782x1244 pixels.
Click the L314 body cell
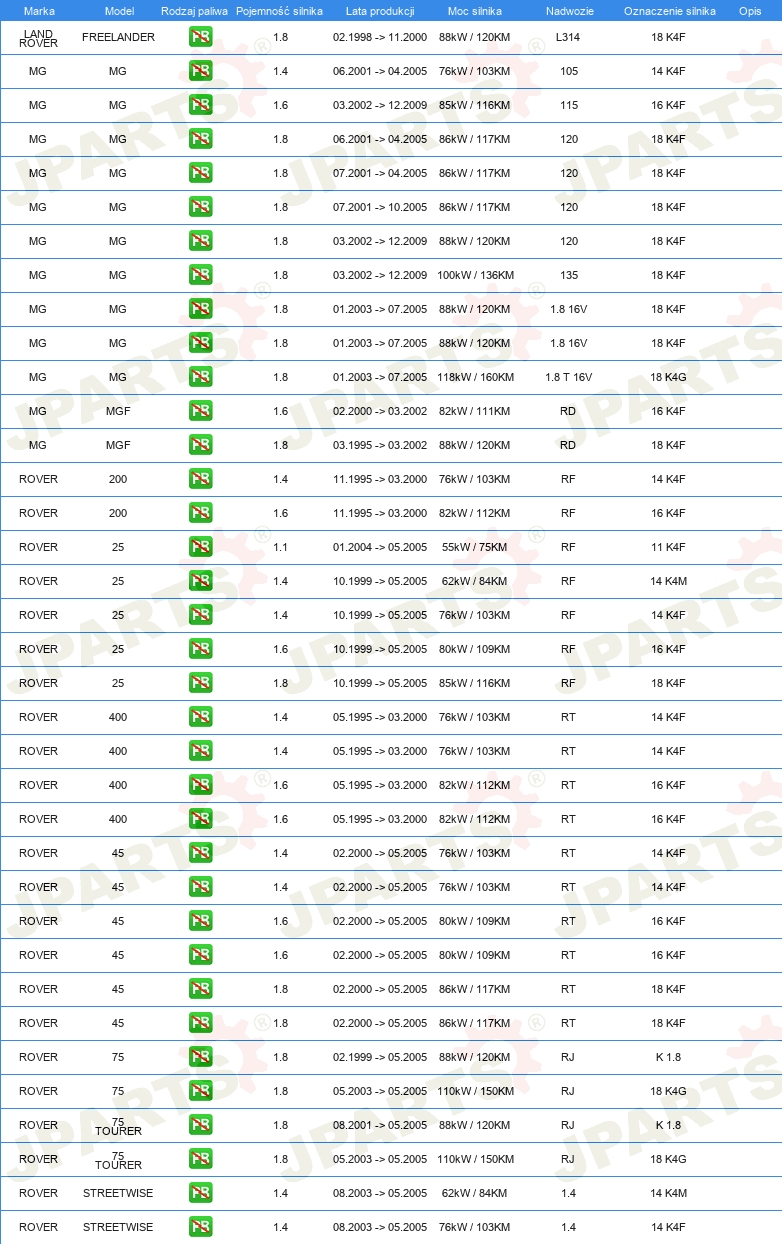568,37
